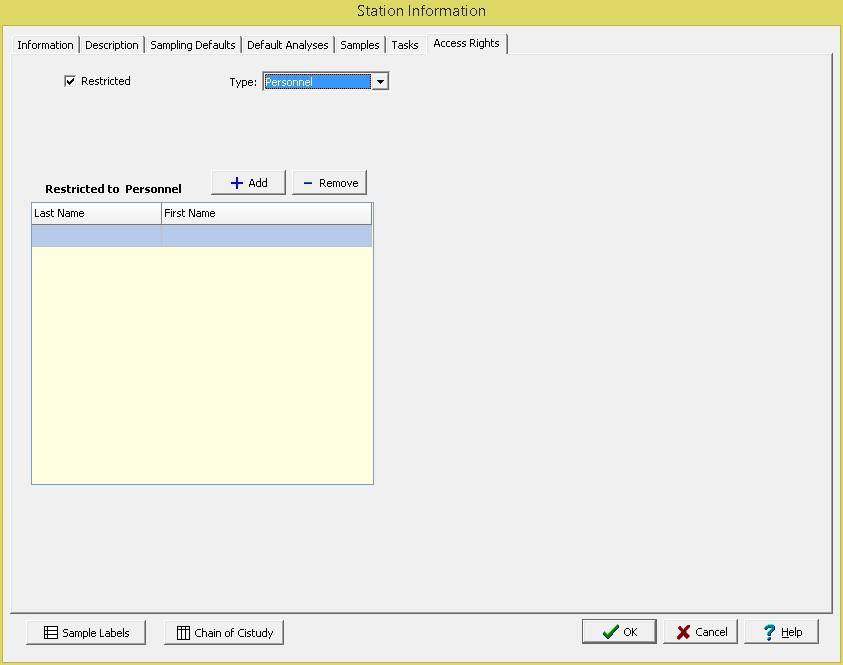Click the empty First Name cell in first row
Image resolution: width=843 pixels, height=665 pixels.
tap(266, 236)
